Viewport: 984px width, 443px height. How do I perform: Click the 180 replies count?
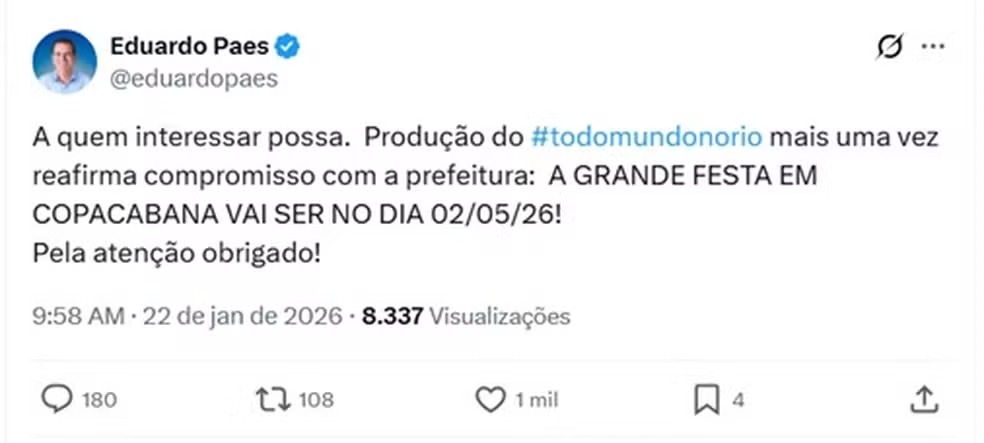pos(99,401)
